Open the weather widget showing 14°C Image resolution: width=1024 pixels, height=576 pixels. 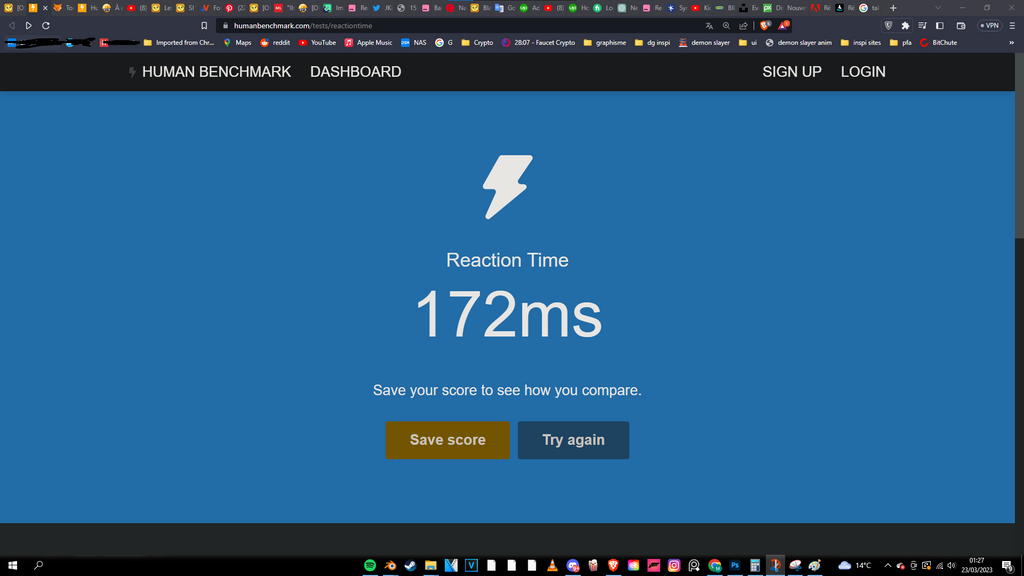855,566
